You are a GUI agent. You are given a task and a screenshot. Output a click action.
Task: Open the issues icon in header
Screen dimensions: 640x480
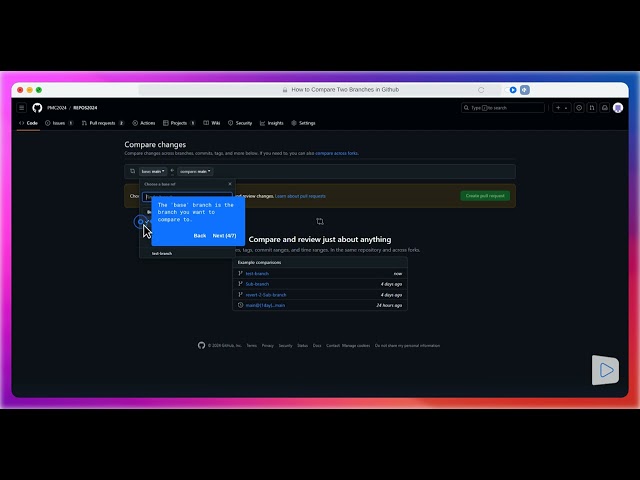(x=579, y=108)
